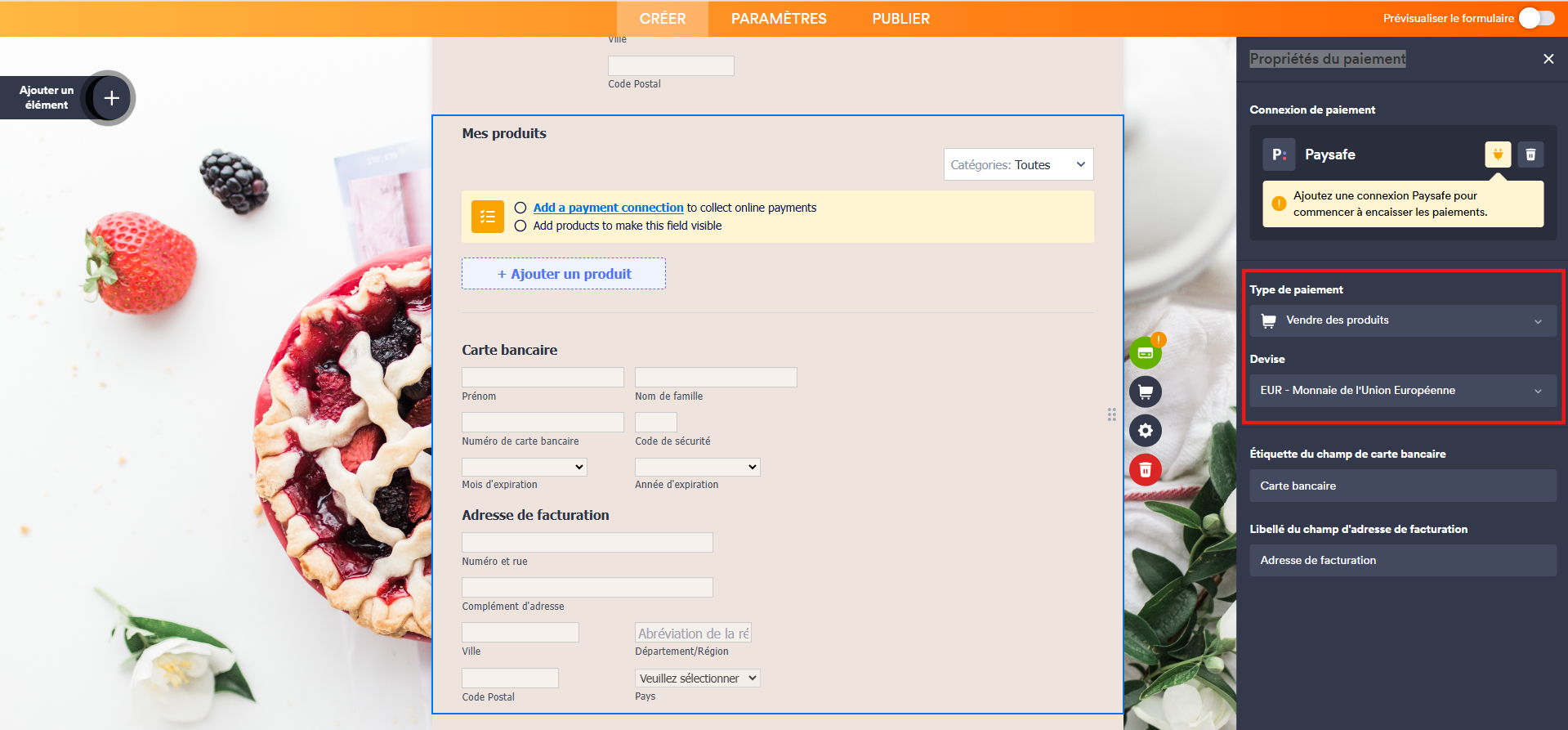This screenshot has height=730, width=1568.
Task: Click the Paysafe logo icon
Action: pos(1279,155)
